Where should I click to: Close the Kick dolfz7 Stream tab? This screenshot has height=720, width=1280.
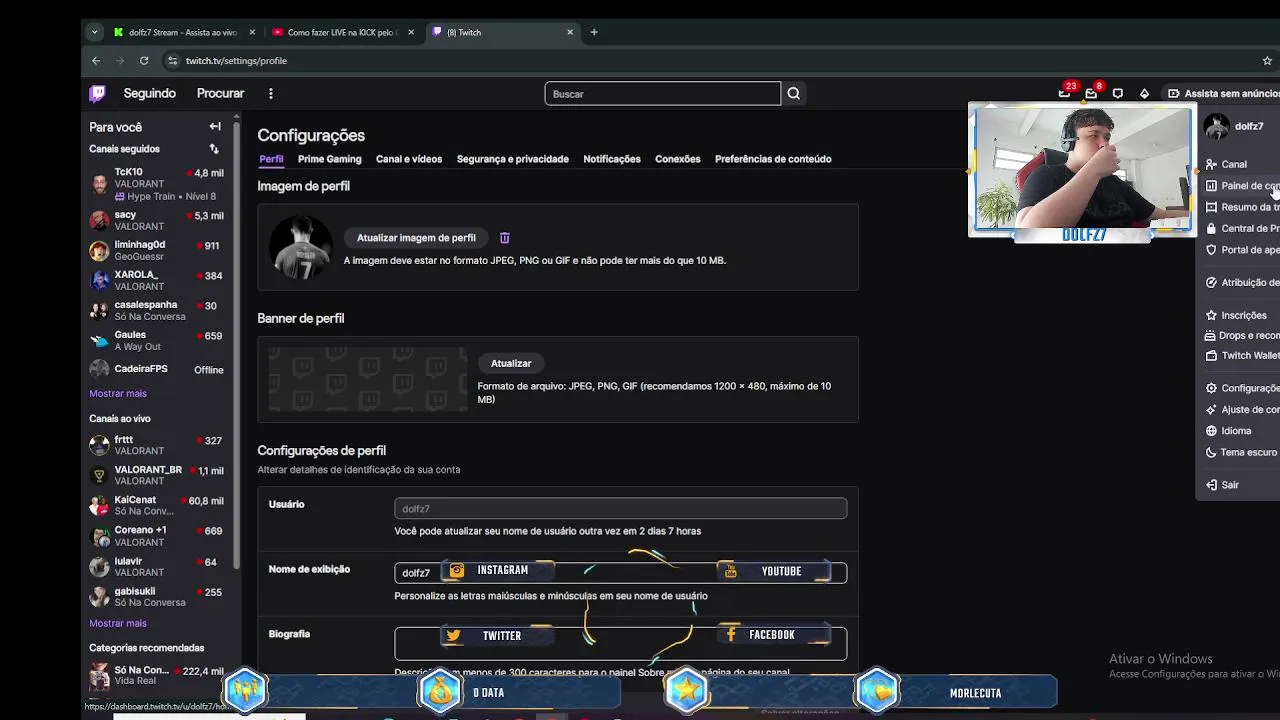(x=250, y=32)
